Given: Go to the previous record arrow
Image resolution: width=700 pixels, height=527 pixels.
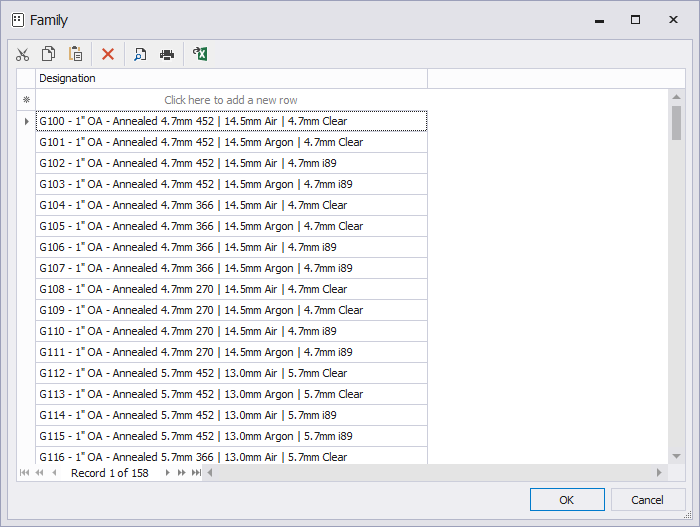Looking at the screenshot, I should click(x=54, y=473).
